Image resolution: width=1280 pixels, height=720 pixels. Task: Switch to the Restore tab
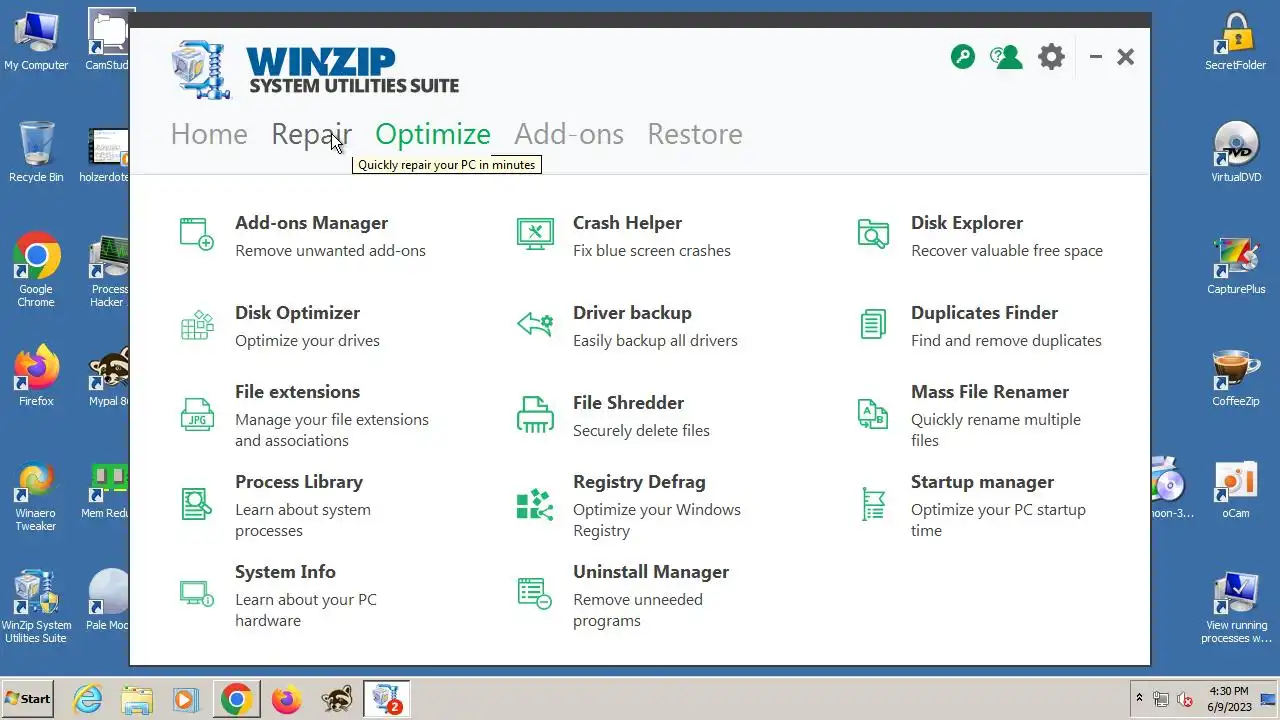pos(695,134)
